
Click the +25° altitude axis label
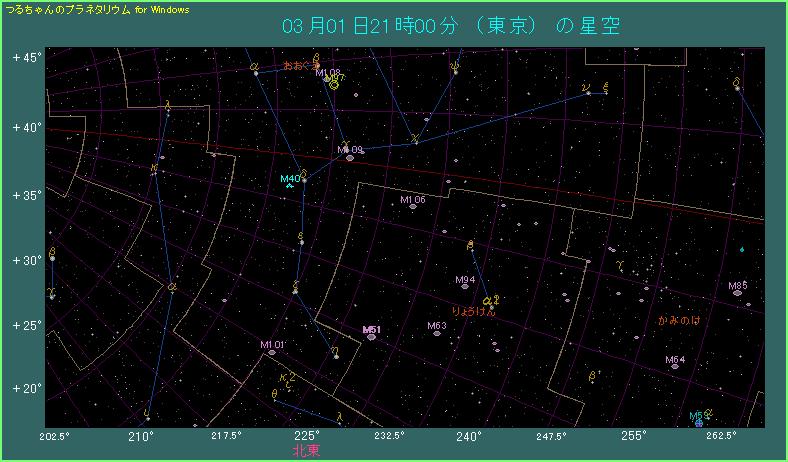[27, 325]
